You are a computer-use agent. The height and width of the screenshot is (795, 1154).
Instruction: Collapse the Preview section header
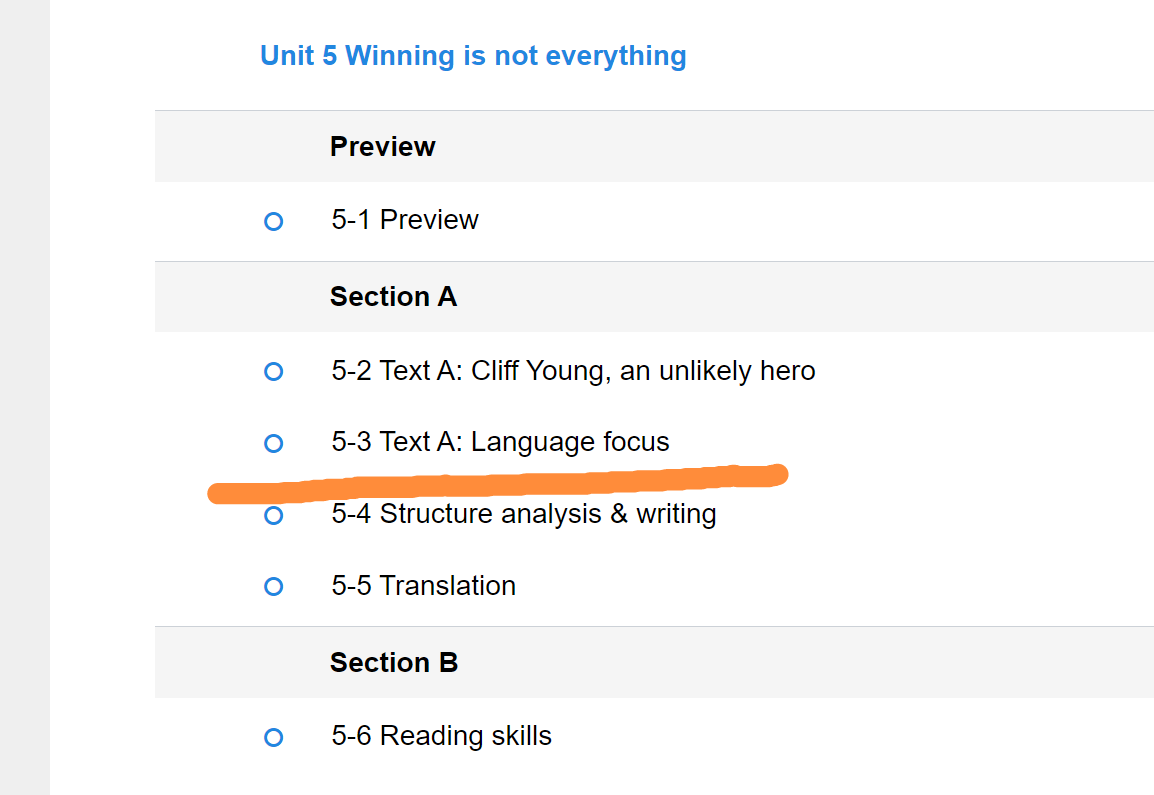coord(383,147)
